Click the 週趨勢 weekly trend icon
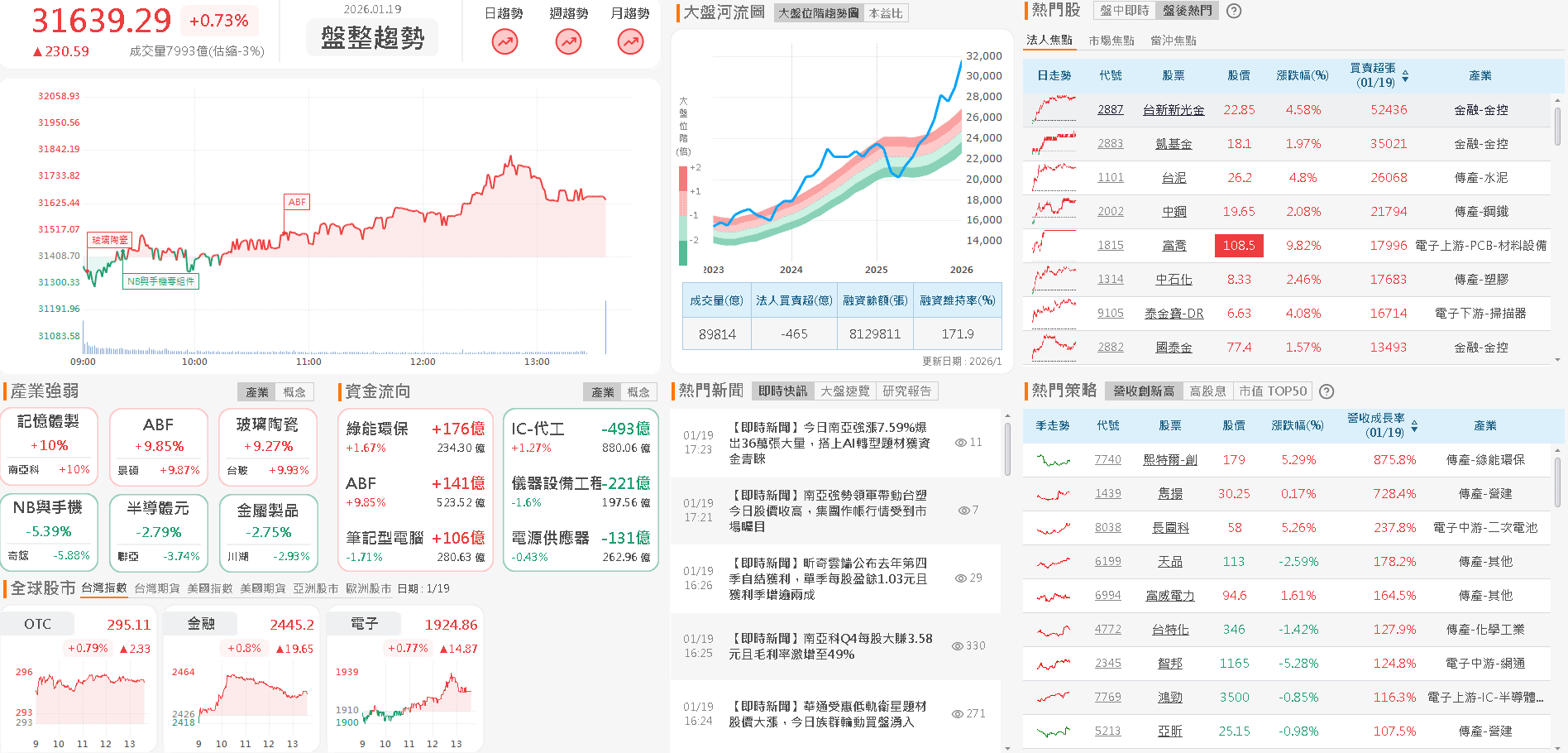The height and width of the screenshot is (753, 1568). click(x=567, y=40)
